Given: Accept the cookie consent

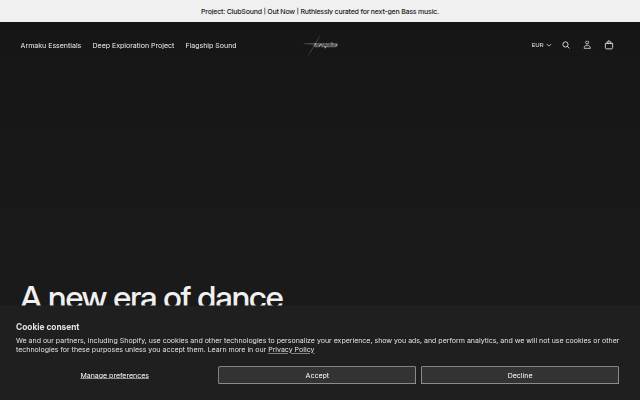Looking at the screenshot, I should 317,375.
